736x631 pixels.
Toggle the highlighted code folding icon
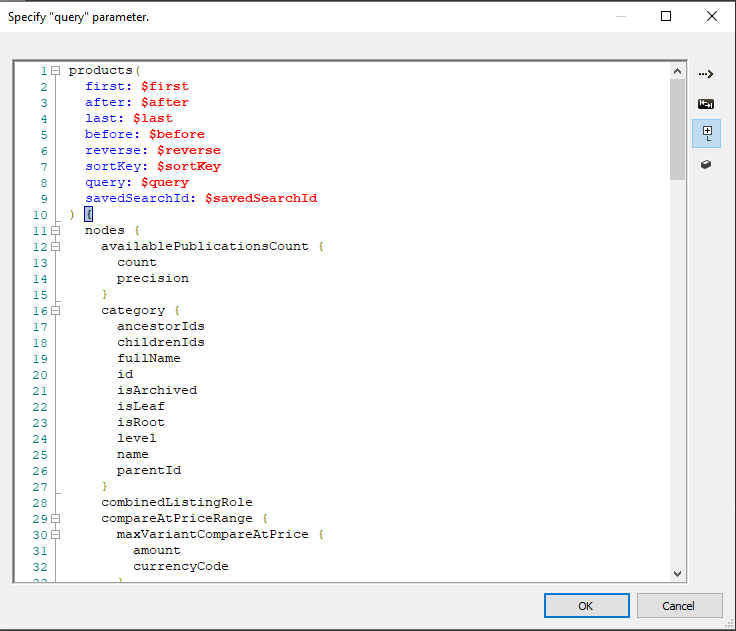[706, 133]
